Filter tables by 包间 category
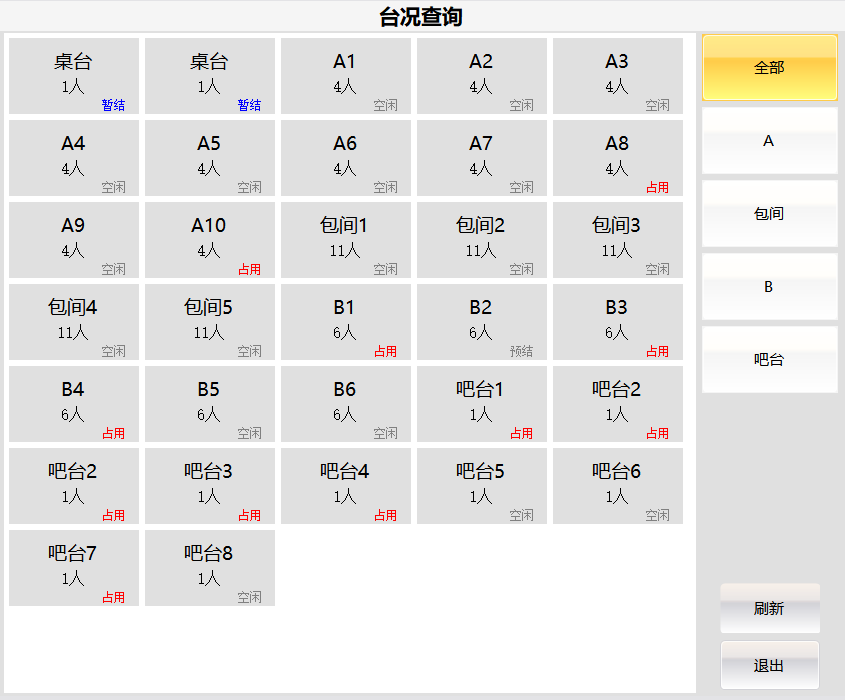 [769, 214]
